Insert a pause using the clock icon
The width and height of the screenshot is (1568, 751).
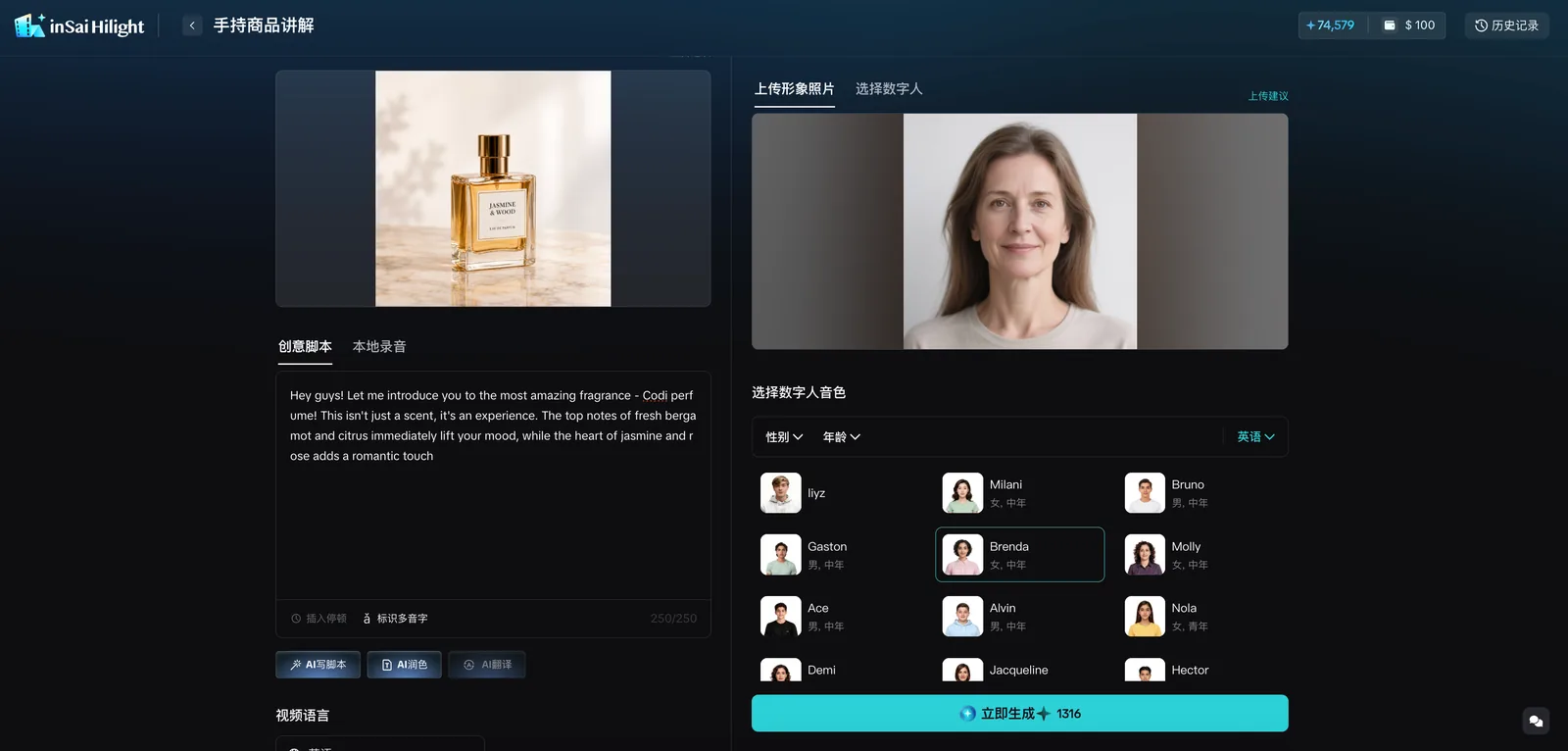(x=296, y=619)
